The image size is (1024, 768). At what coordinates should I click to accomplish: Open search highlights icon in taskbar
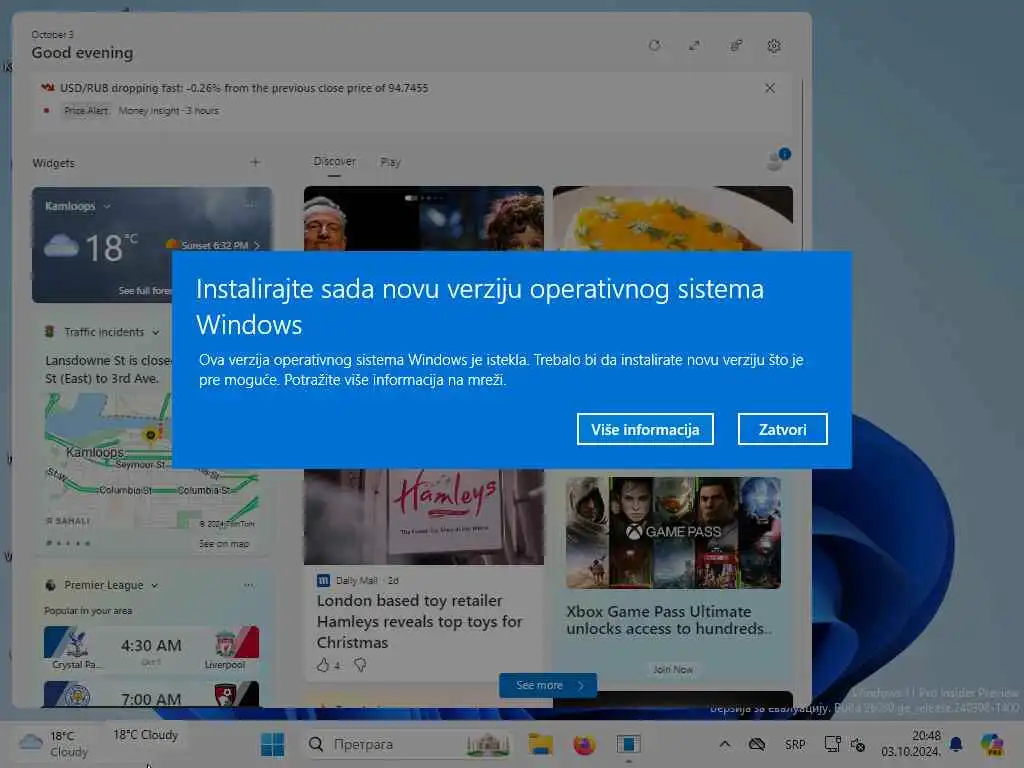coord(488,744)
